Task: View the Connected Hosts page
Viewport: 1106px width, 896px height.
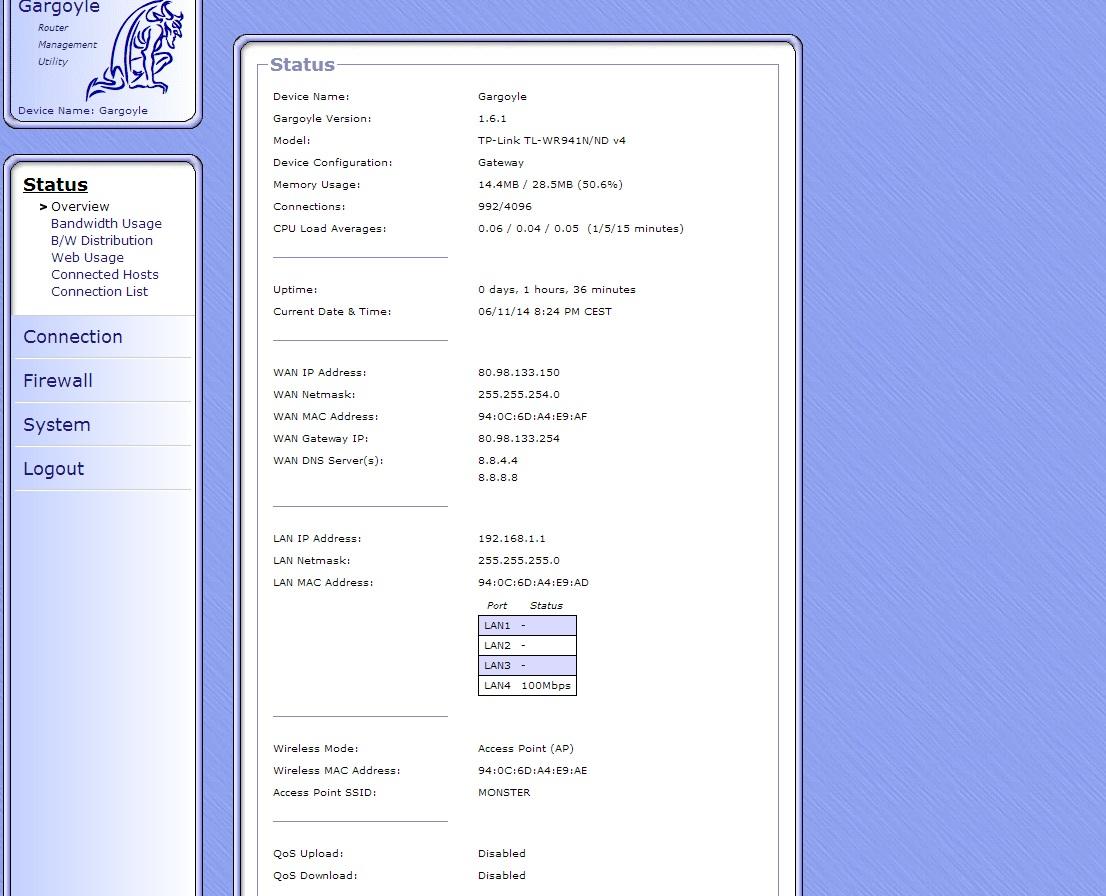Action: [x=104, y=274]
